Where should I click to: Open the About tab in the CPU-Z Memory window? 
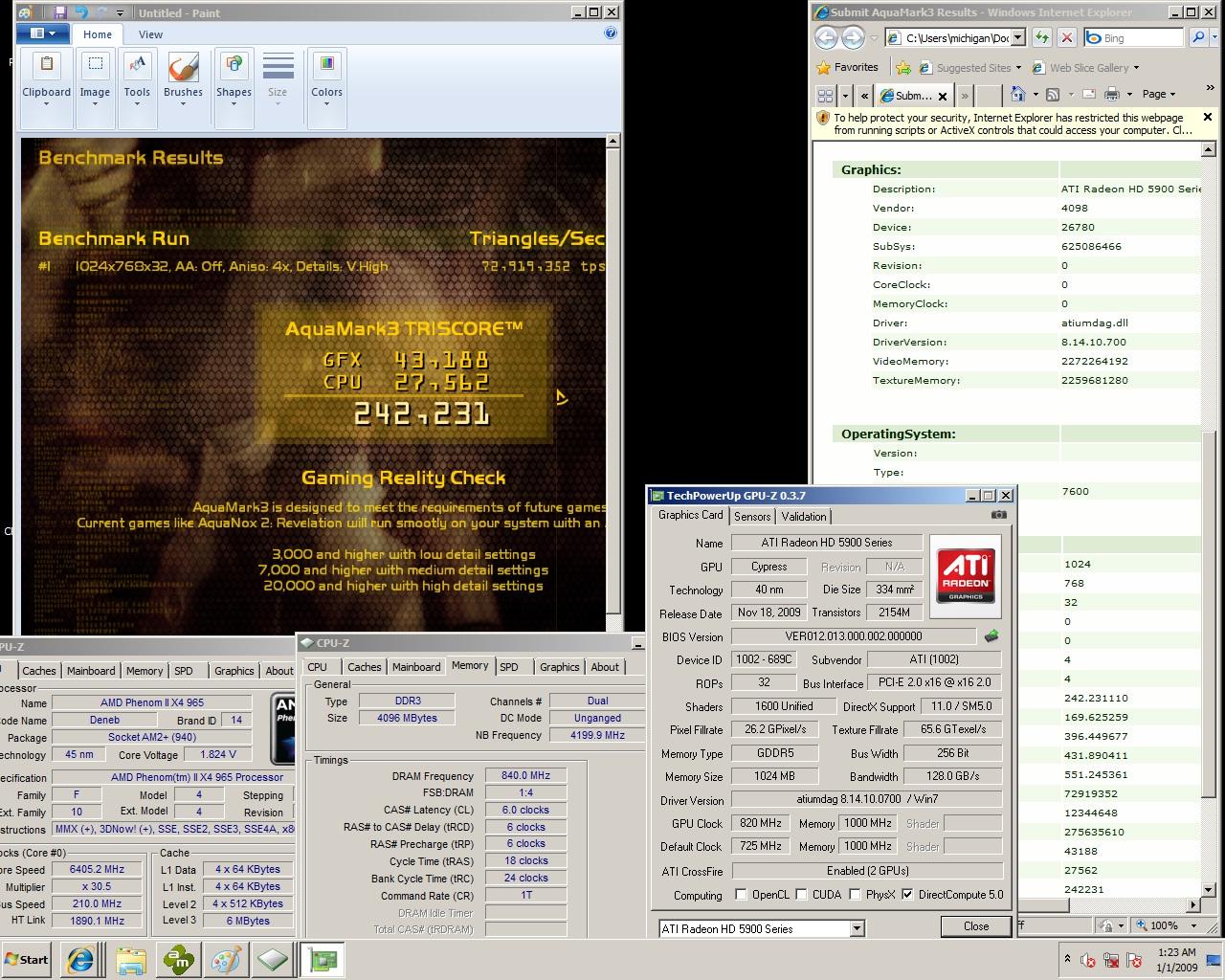click(x=605, y=667)
